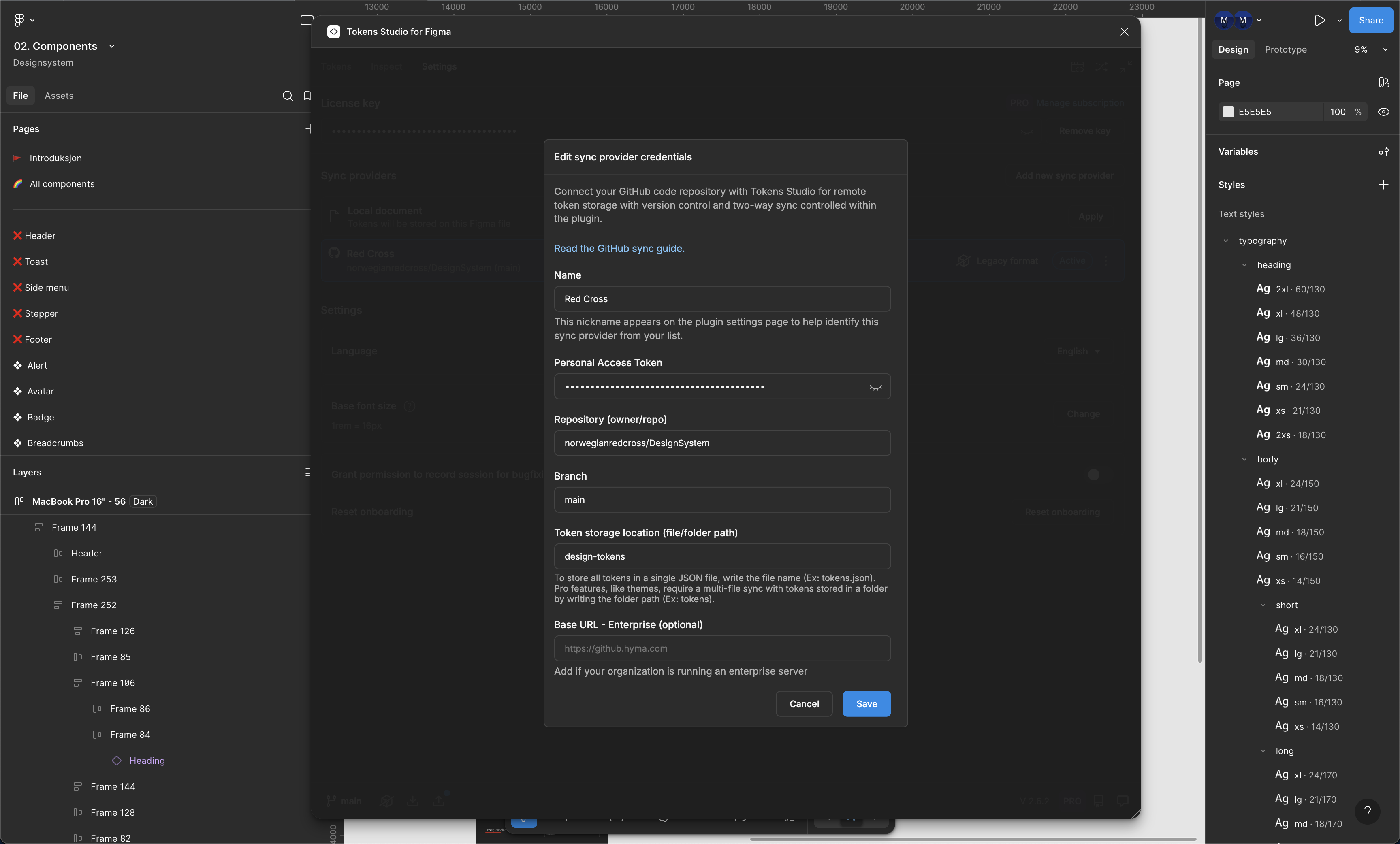Viewport: 1400px width, 844px height.
Task: Switch to the Assets tab
Action: (x=58, y=96)
